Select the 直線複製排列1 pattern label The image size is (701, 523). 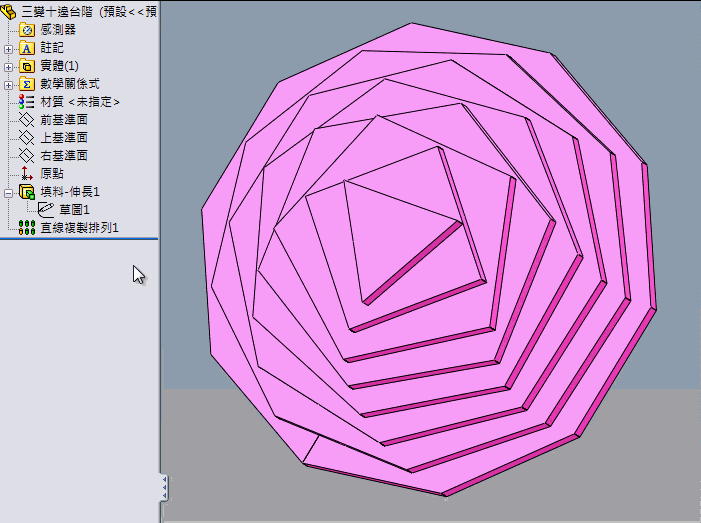pos(79,228)
